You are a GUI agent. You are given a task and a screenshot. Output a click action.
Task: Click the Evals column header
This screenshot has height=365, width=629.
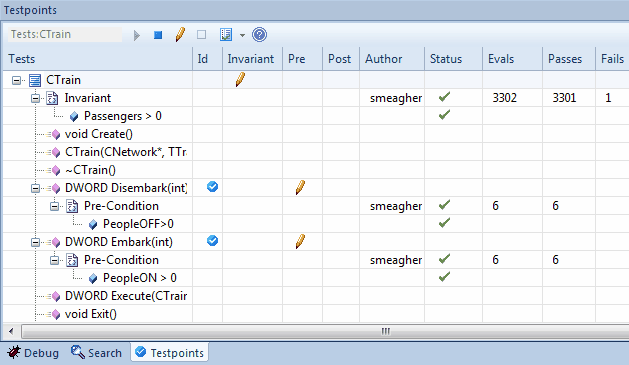click(513, 59)
